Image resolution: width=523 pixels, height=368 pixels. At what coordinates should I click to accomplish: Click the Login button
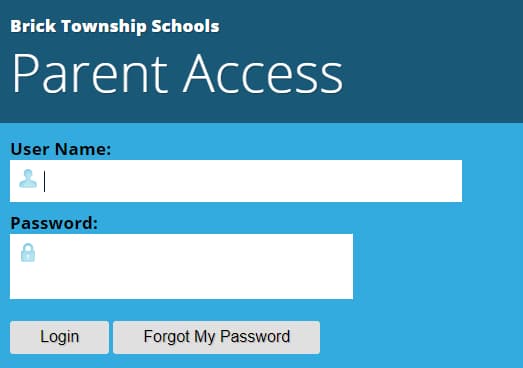point(59,337)
